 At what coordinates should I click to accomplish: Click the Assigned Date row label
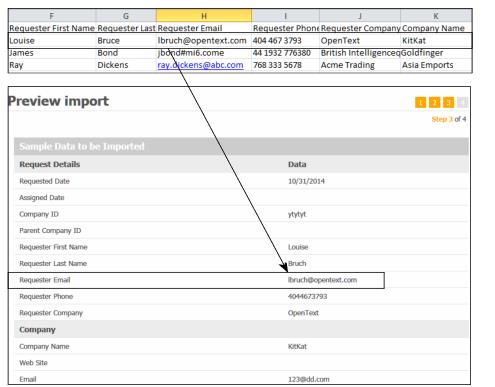click(x=42, y=198)
